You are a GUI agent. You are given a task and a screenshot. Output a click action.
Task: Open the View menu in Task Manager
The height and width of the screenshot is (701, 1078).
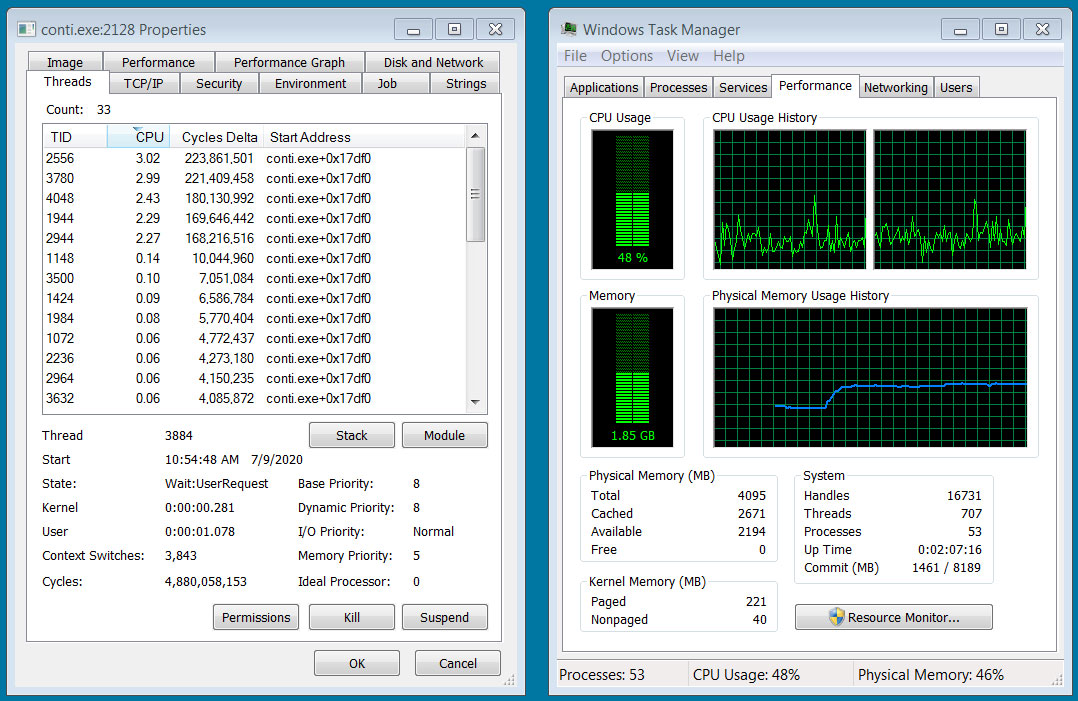(x=683, y=56)
